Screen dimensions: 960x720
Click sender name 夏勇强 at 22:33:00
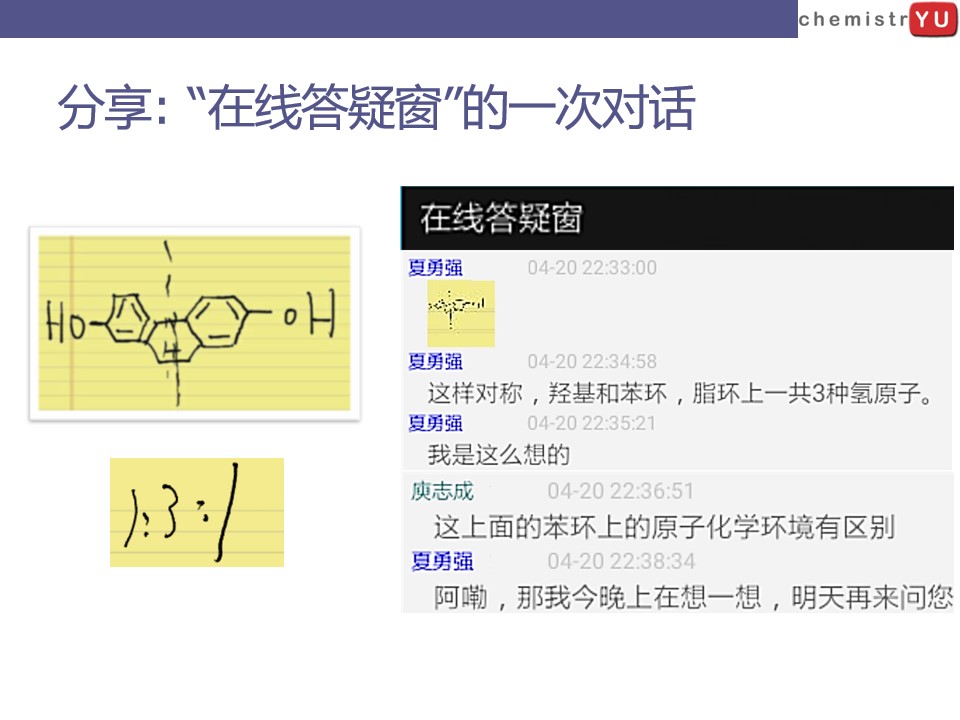click(x=435, y=268)
